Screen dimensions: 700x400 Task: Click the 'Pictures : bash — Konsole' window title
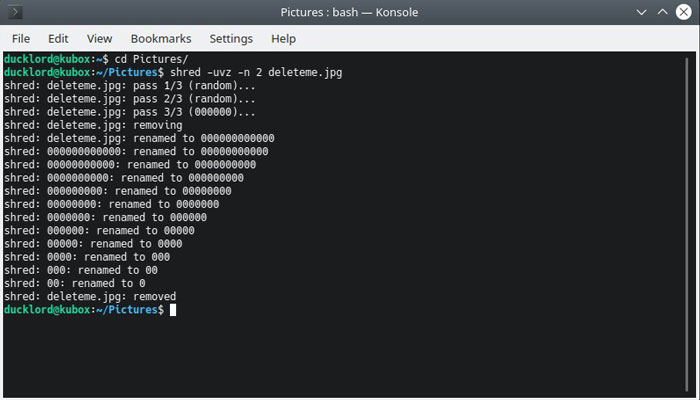click(349, 12)
